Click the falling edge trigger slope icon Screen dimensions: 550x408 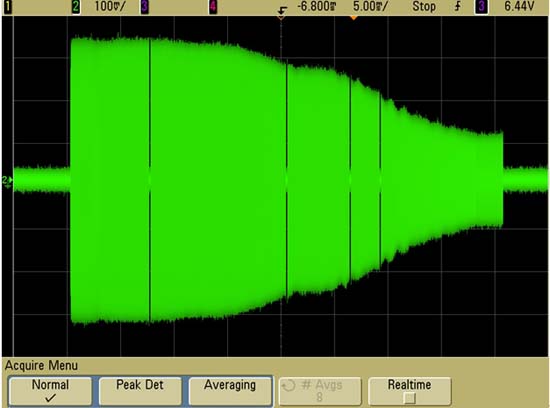(458, 6)
